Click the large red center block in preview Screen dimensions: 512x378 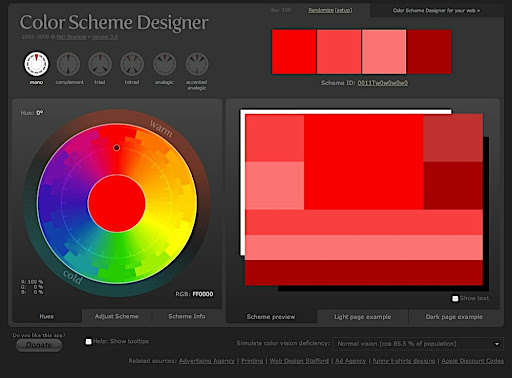coord(364,162)
